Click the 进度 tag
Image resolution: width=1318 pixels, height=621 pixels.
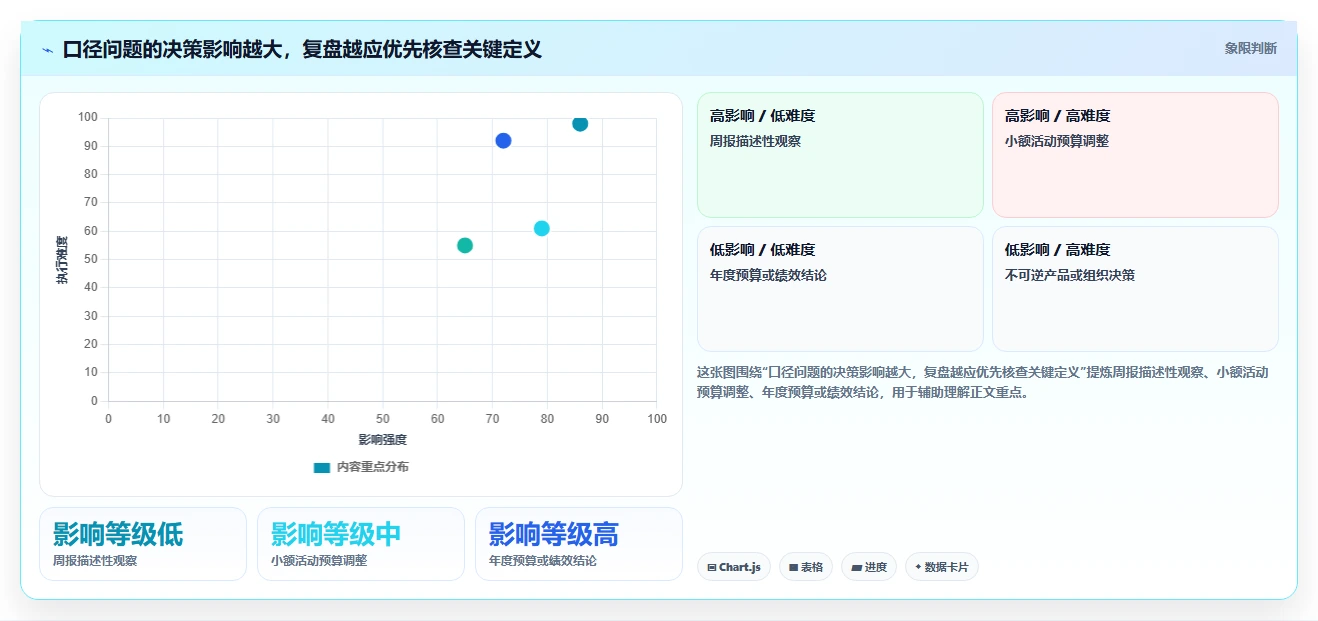[869, 567]
